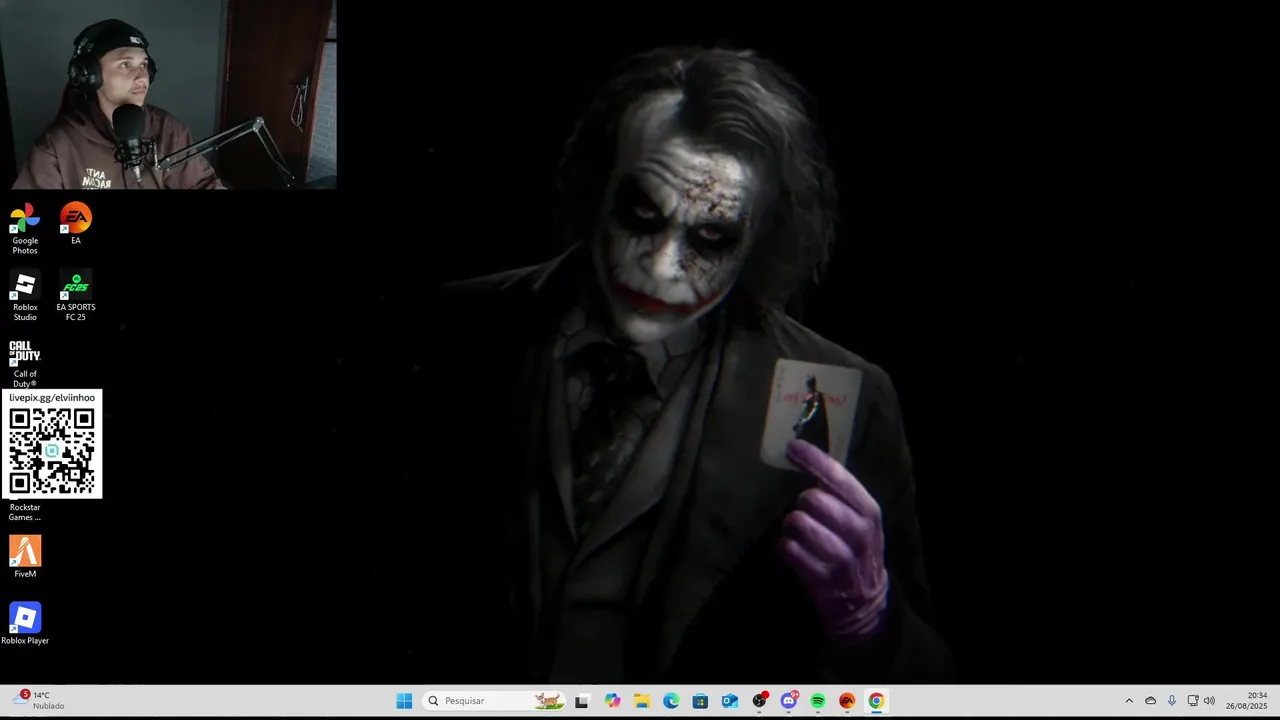Open the volume speaker tray icon
This screenshot has width=1280, height=720.
coord(1209,701)
